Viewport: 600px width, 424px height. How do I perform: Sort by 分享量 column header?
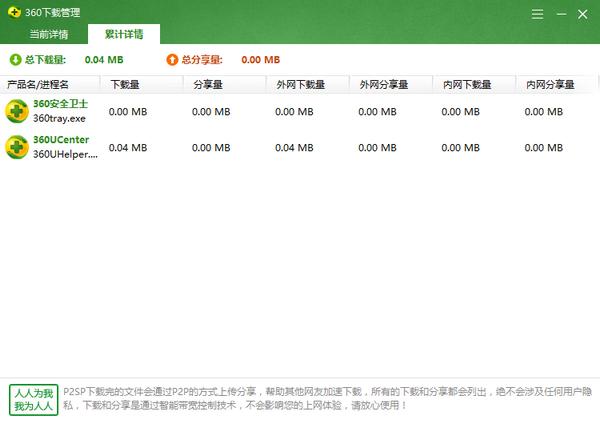coord(225,84)
